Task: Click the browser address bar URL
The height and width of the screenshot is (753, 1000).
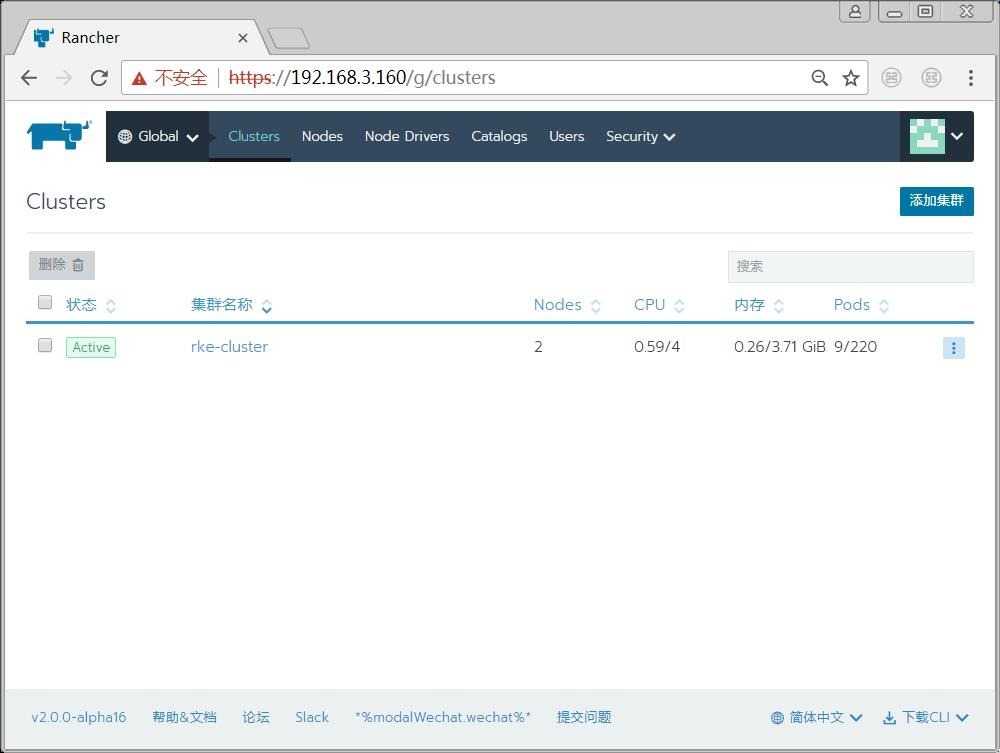Action: coord(362,78)
